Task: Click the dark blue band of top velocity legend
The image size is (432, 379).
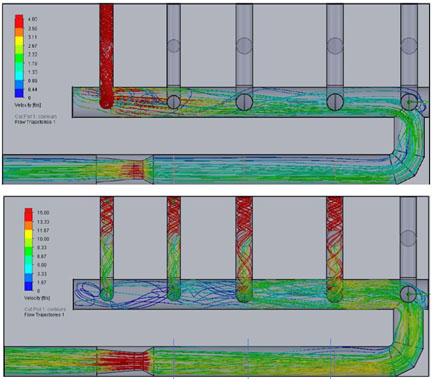Action: click(x=19, y=93)
